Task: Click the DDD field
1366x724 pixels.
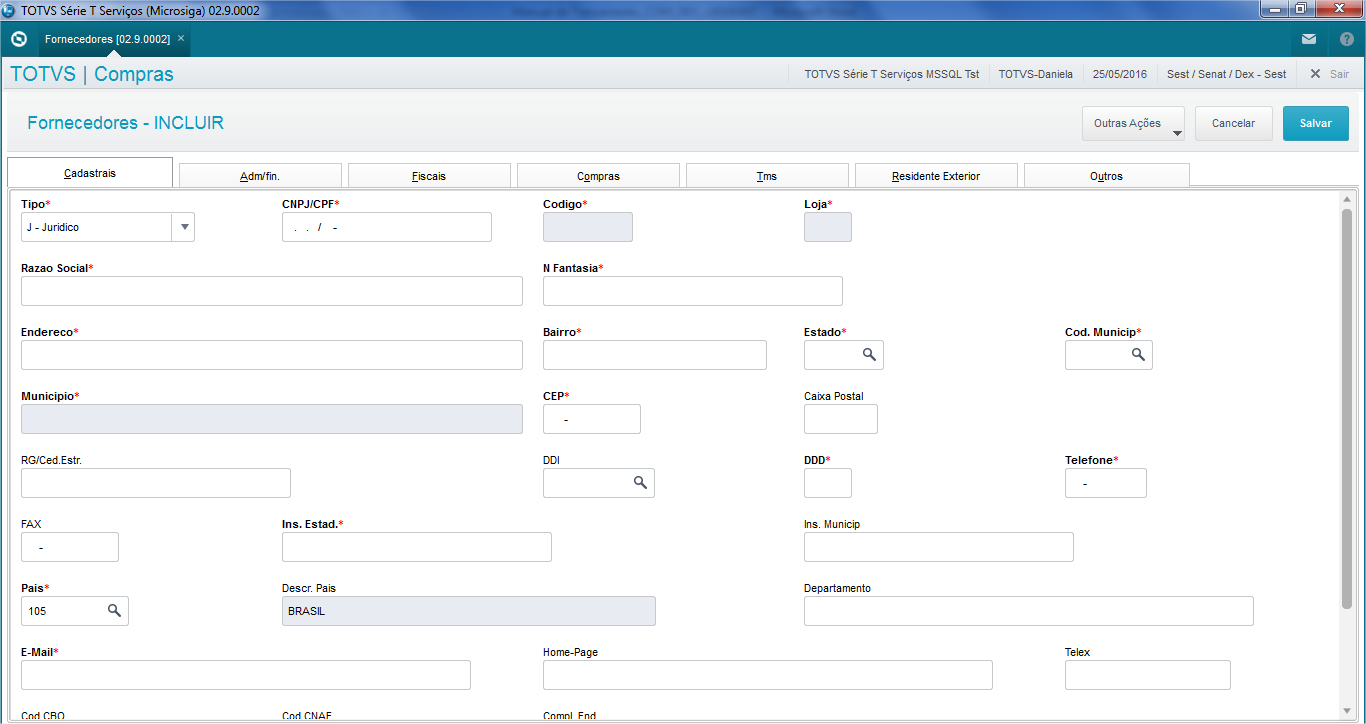Action: [x=828, y=483]
